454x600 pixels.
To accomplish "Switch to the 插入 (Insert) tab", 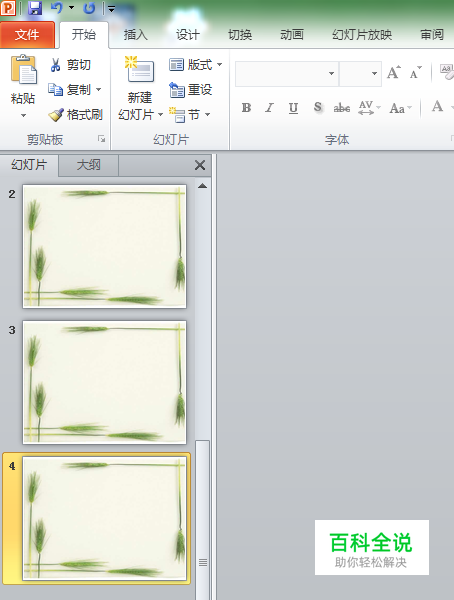I will (136, 35).
